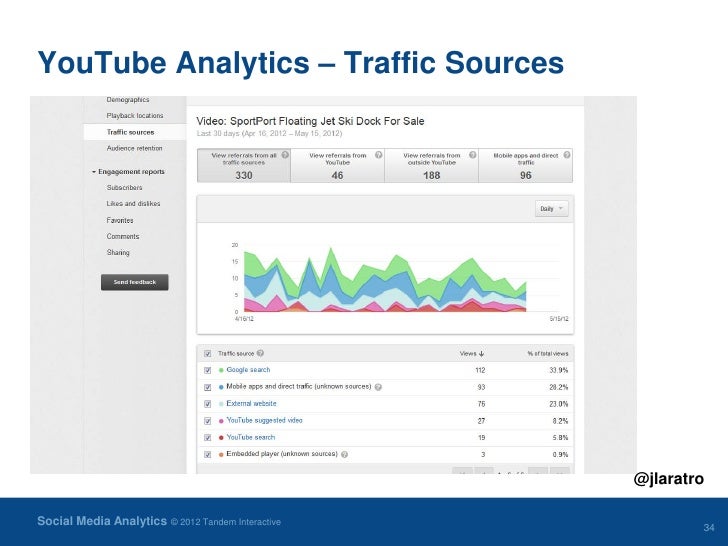Uncheck Embedded player checkbox
Screen dimensions: 728x546
[208, 454]
